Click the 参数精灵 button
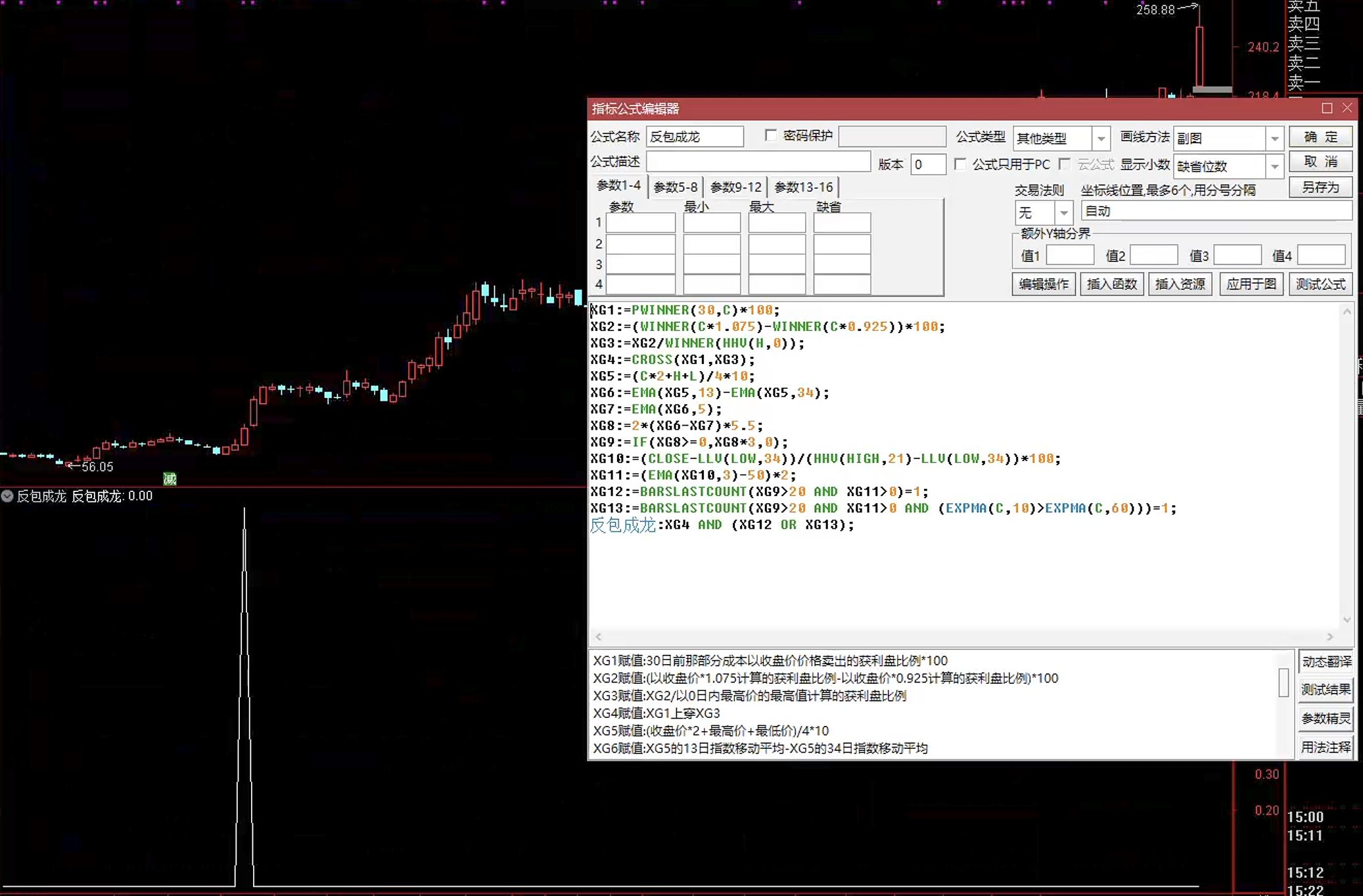The image size is (1363, 896). click(x=1326, y=719)
